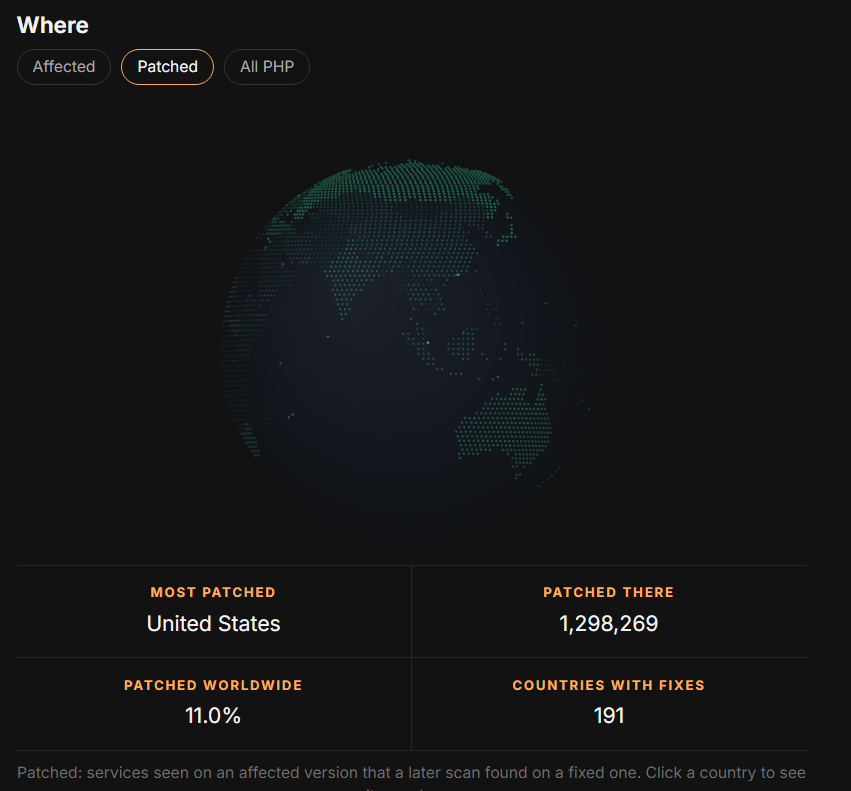This screenshot has height=791, width=851.
Task: Switch to the All PHP view
Action: coord(267,67)
